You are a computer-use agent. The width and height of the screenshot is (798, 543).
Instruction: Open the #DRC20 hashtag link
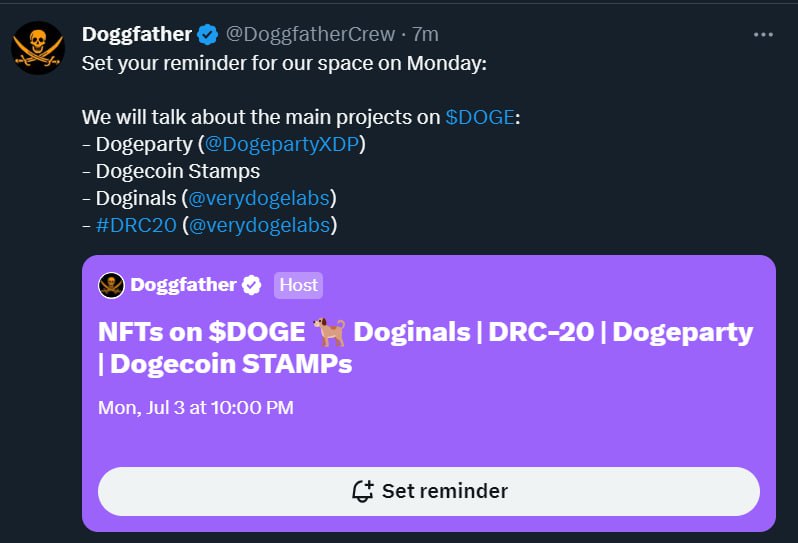pos(136,225)
